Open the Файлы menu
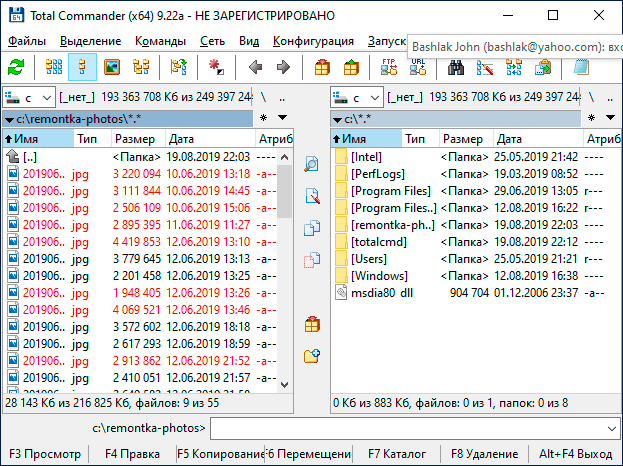 point(27,41)
